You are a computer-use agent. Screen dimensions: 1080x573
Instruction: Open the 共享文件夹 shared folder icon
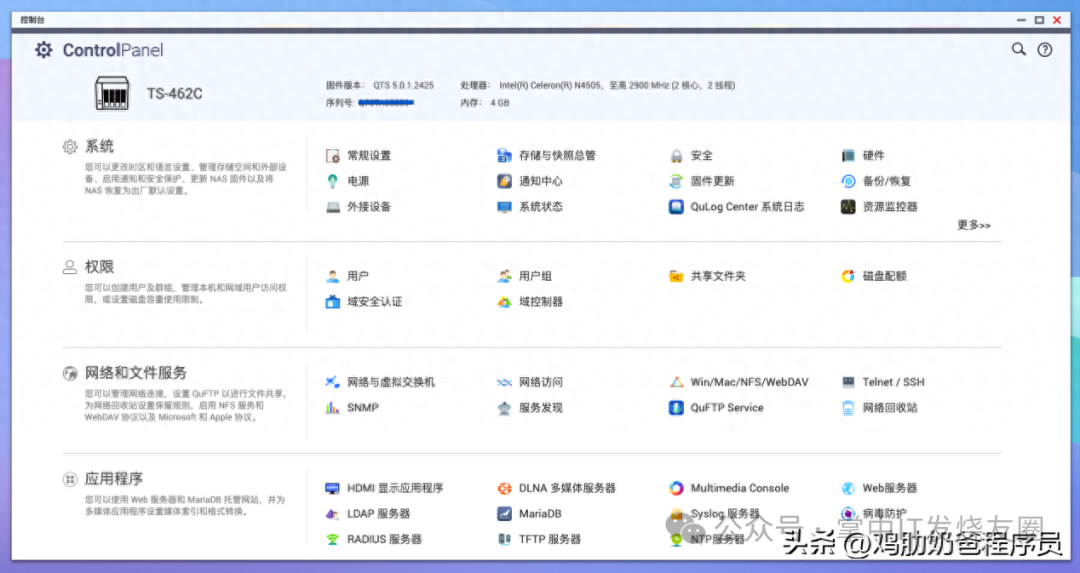(x=676, y=276)
